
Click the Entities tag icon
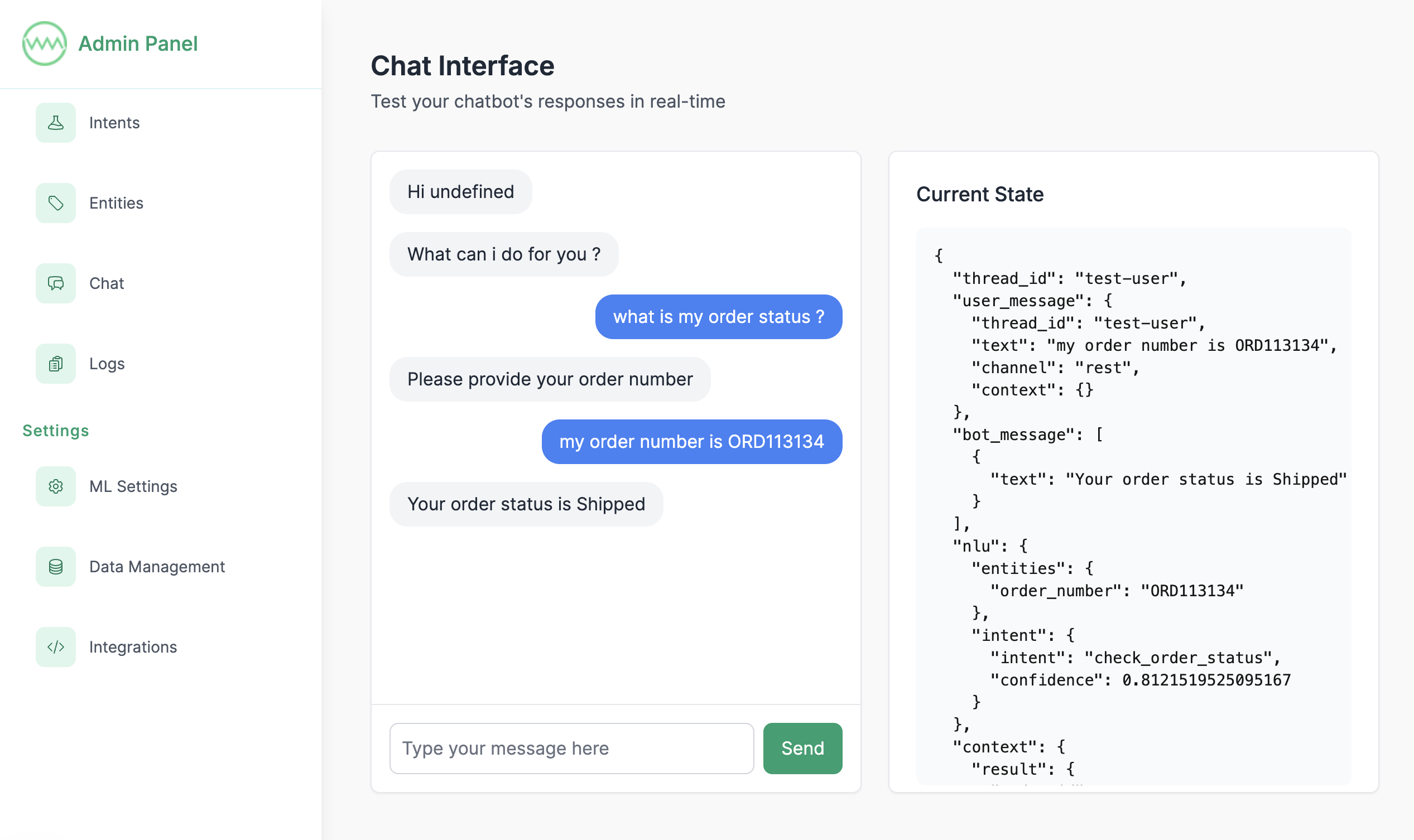point(55,202)
